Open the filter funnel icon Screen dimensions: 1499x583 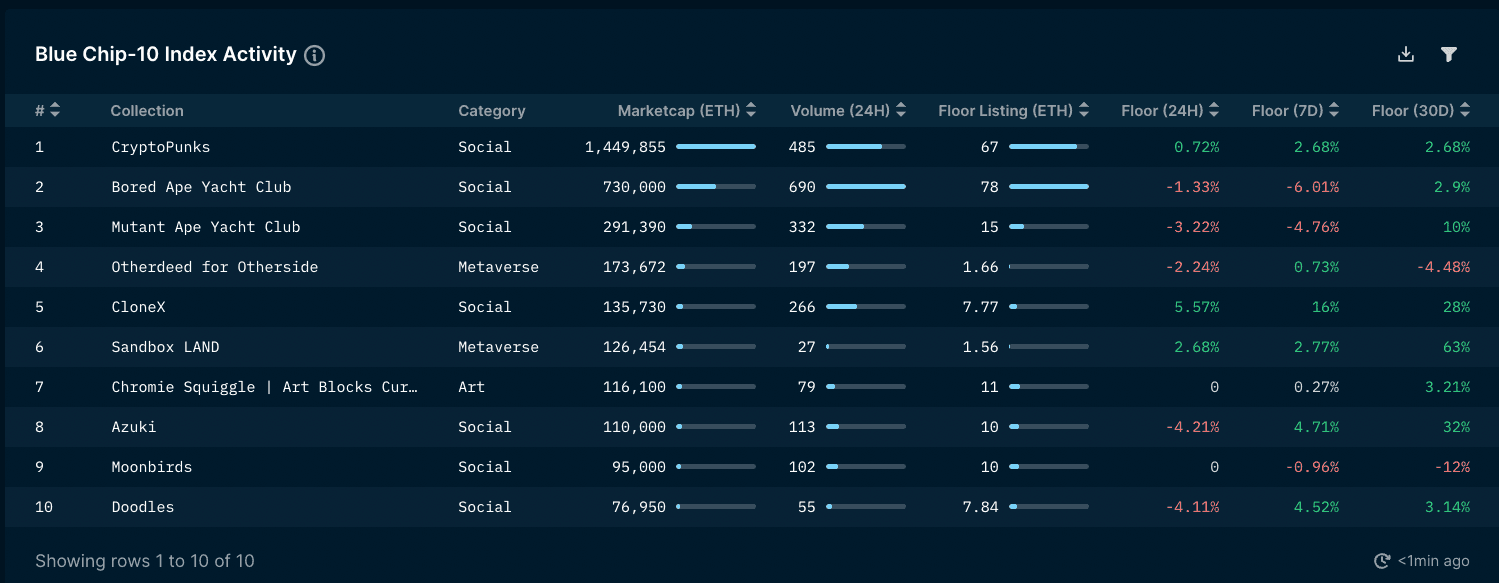coord(1448,54)
